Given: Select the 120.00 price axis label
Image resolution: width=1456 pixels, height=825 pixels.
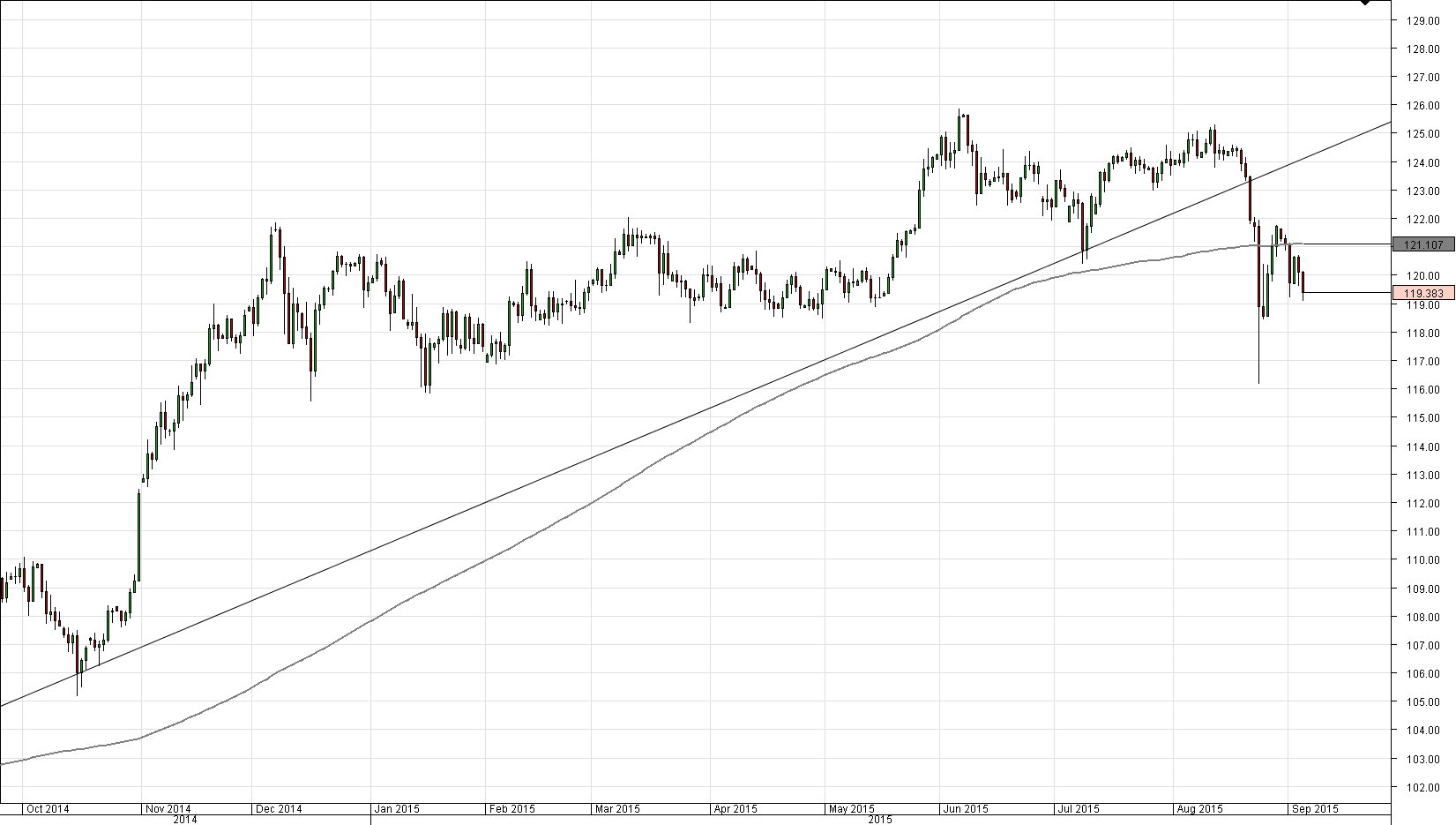Looking at the screenshot, I should [1424, 276].
